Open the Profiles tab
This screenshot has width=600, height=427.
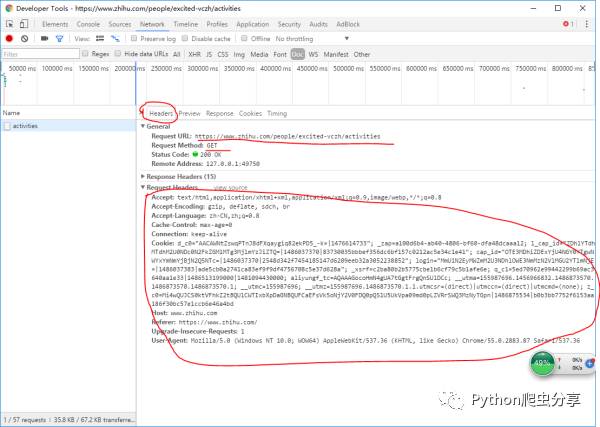tap(217, 24)
